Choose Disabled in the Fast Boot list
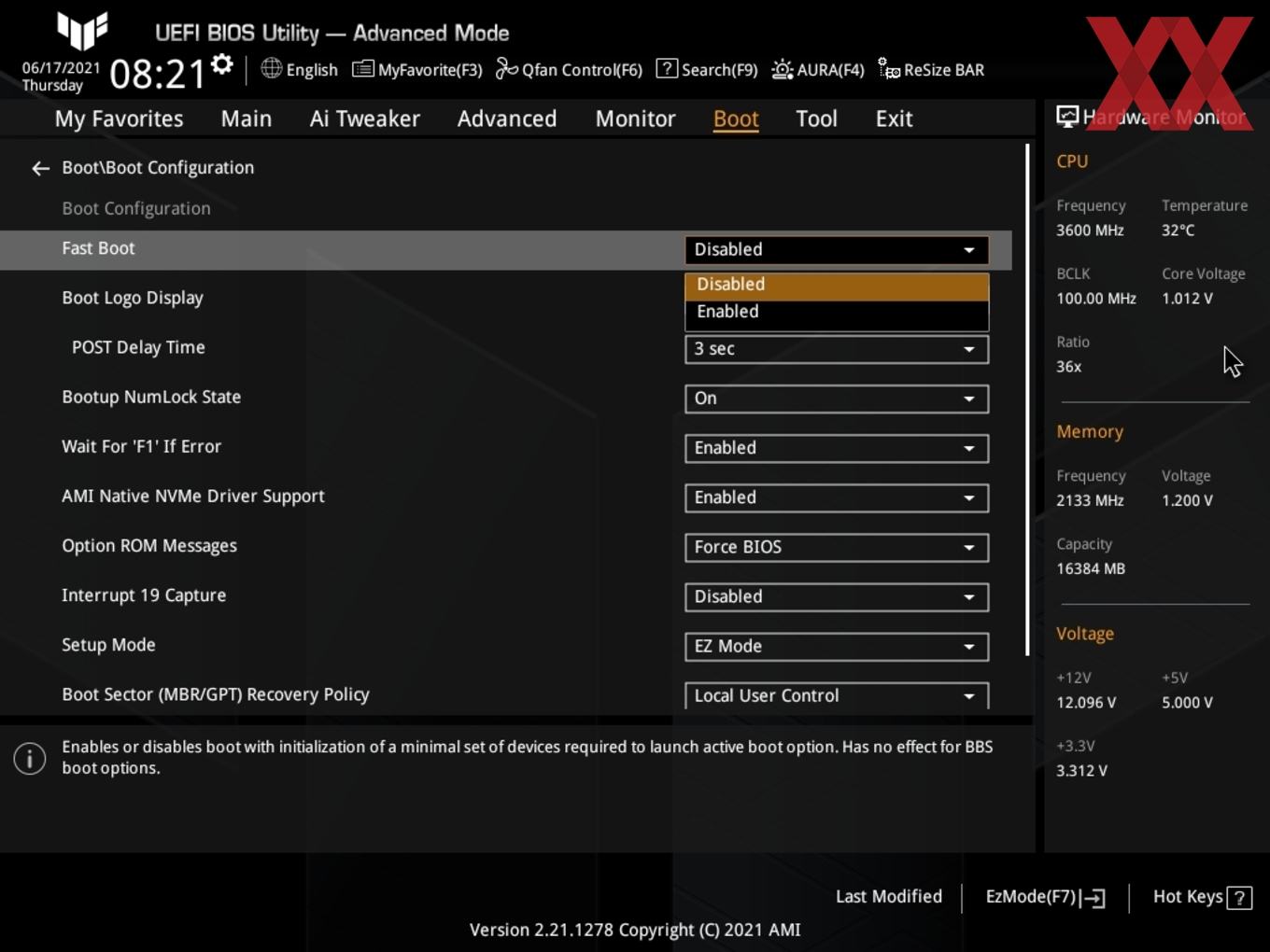 point(837,285)
